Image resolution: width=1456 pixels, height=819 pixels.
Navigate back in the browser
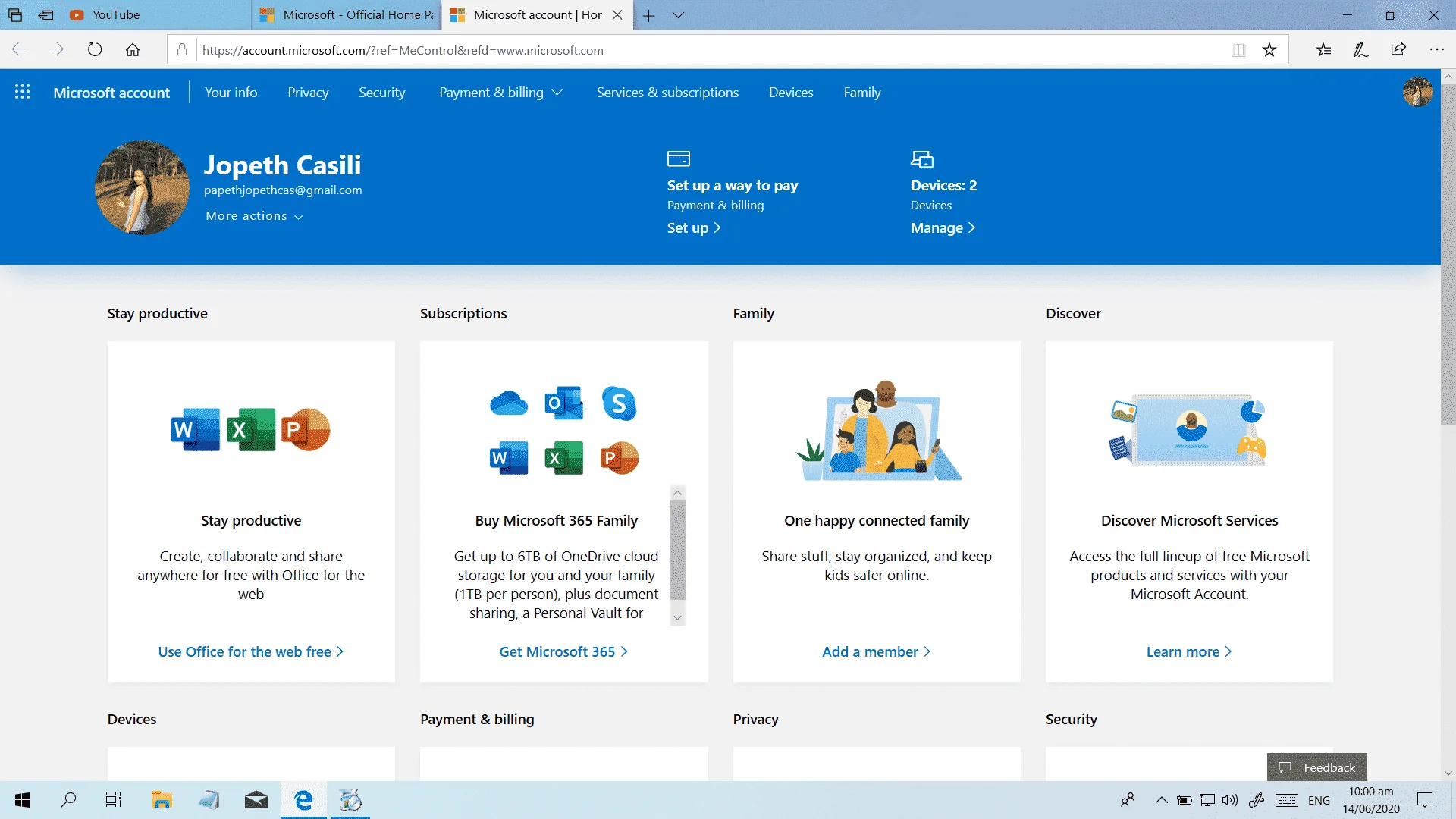(x=19, y=50)
